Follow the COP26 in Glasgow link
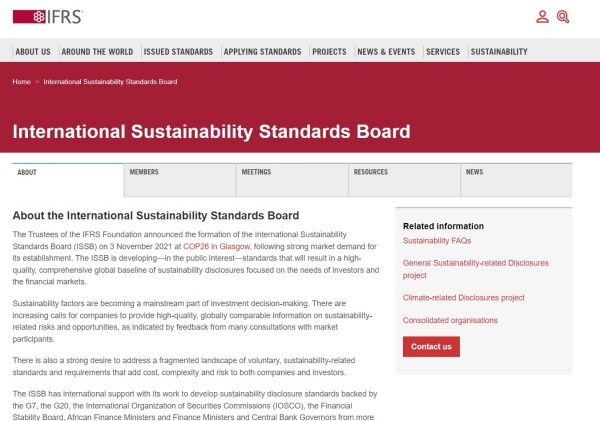Screen dimensions: 600x421 click(x=216, y=246)
